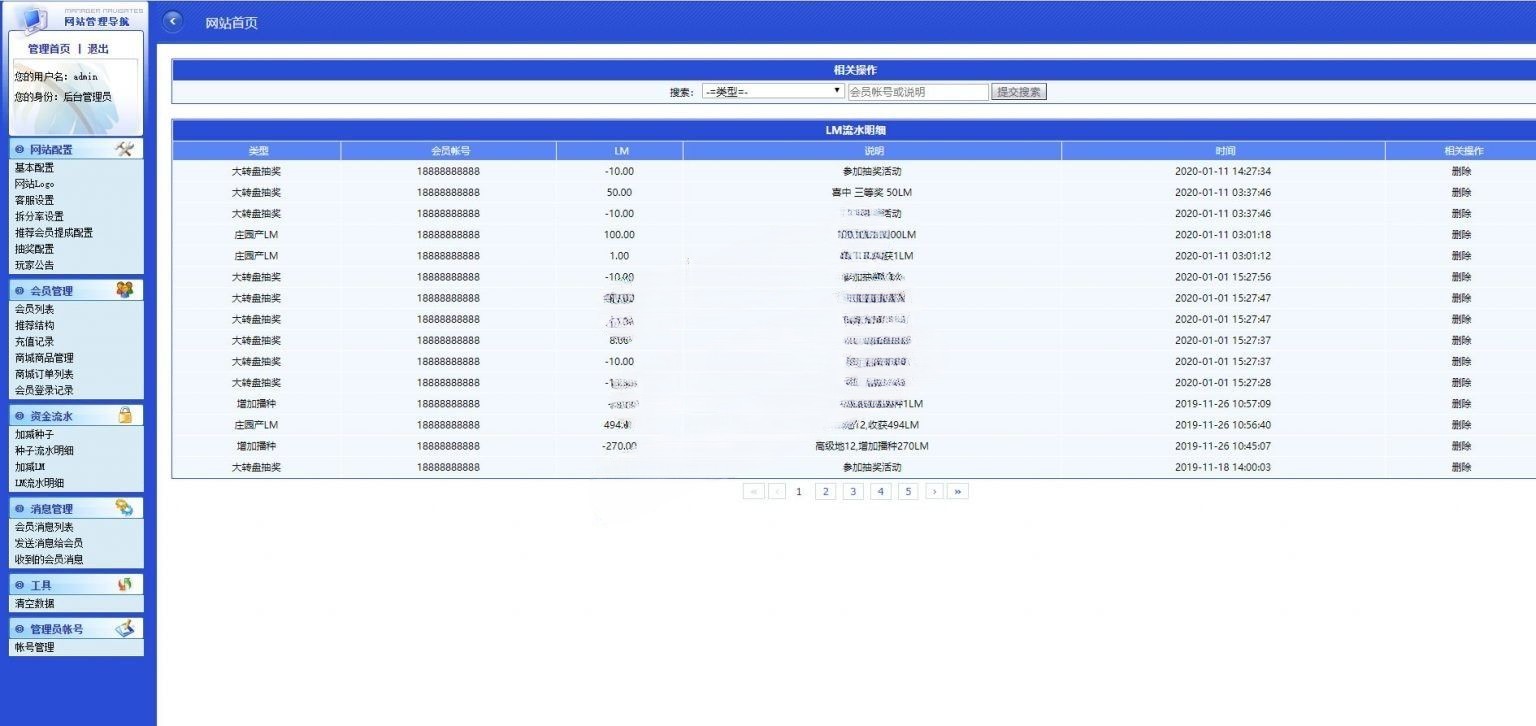Click the messaging icon next to 消息管理

(124, 507)
